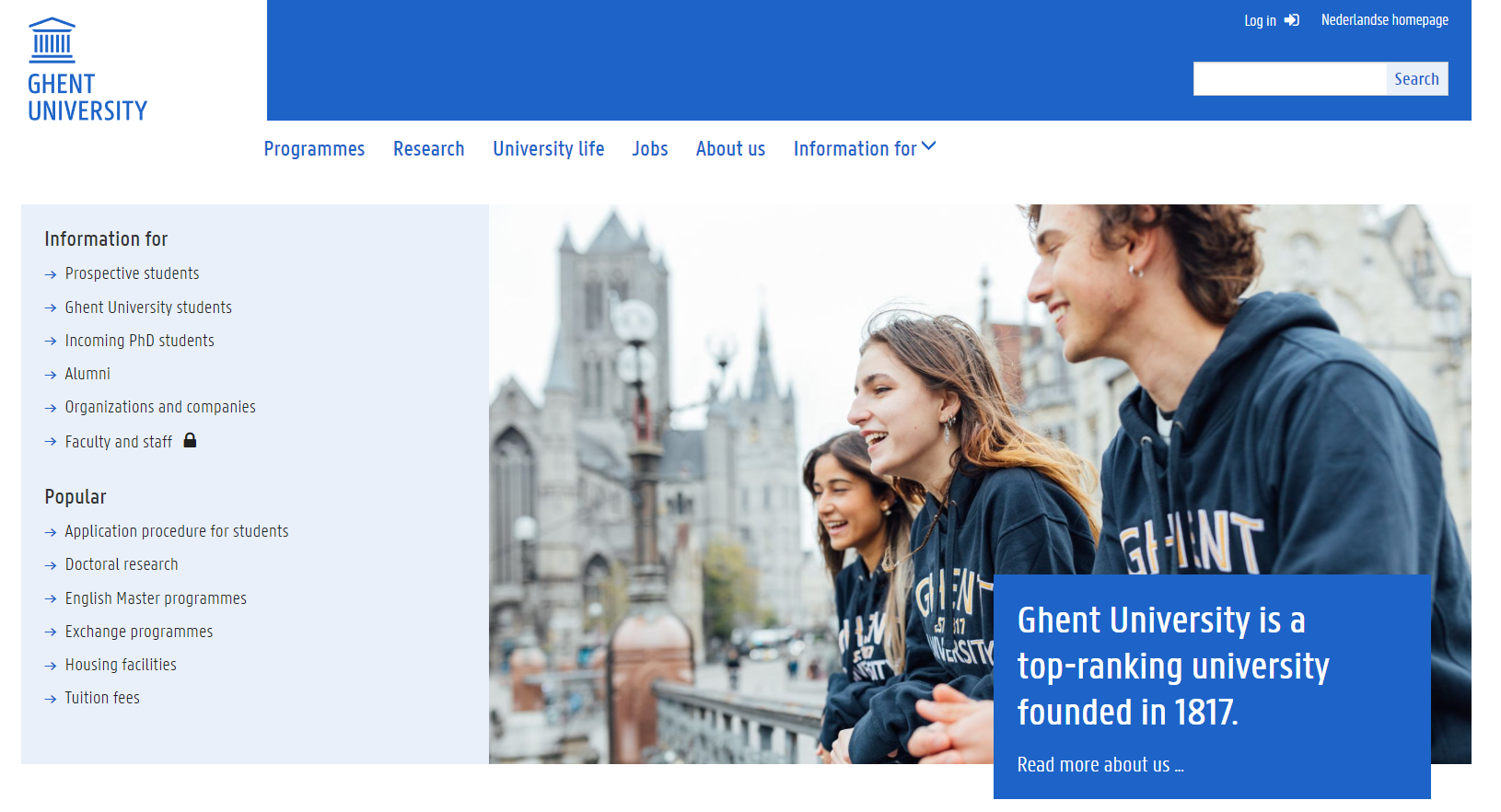Click the sidebar 'Information for' heading
The width and height of the screenshot is (1501, 812).
106,239
